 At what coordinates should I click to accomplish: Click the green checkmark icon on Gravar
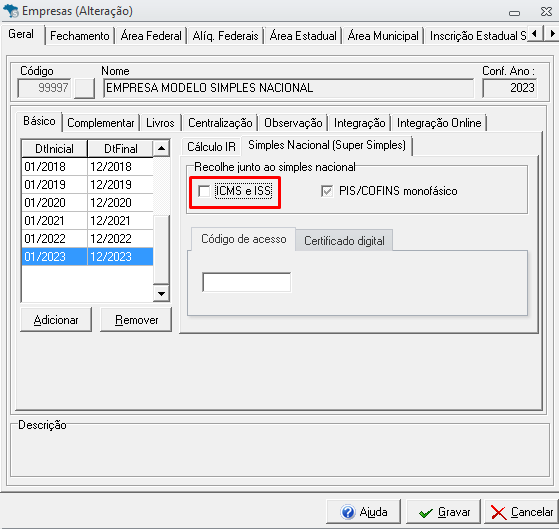(425, 513)
